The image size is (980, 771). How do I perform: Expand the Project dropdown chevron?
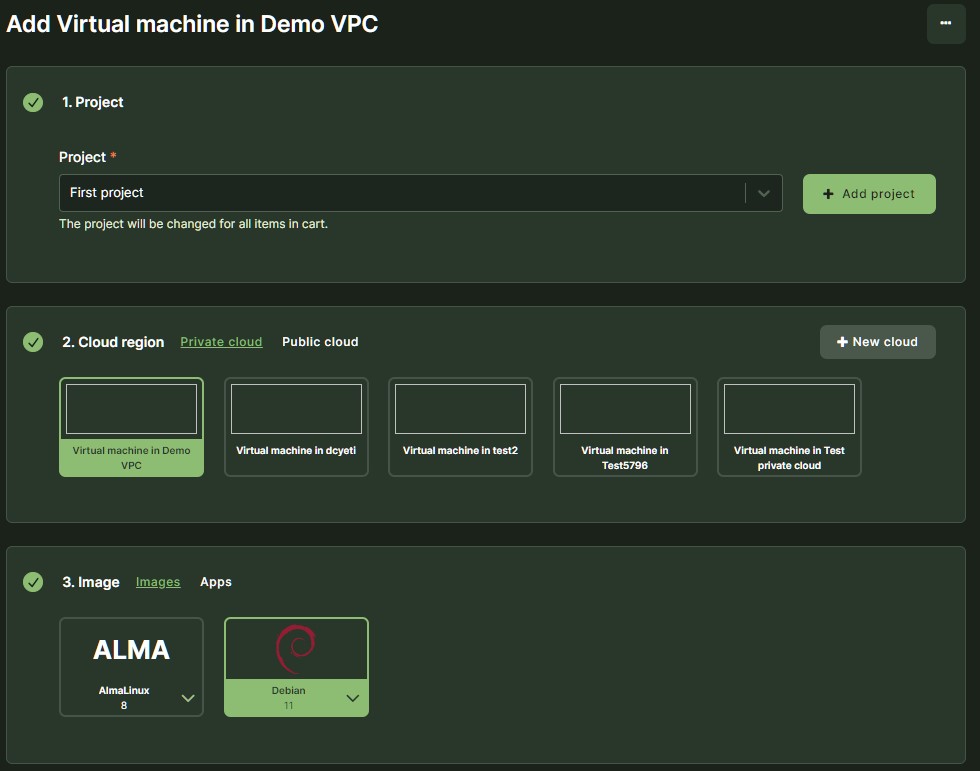763,193
